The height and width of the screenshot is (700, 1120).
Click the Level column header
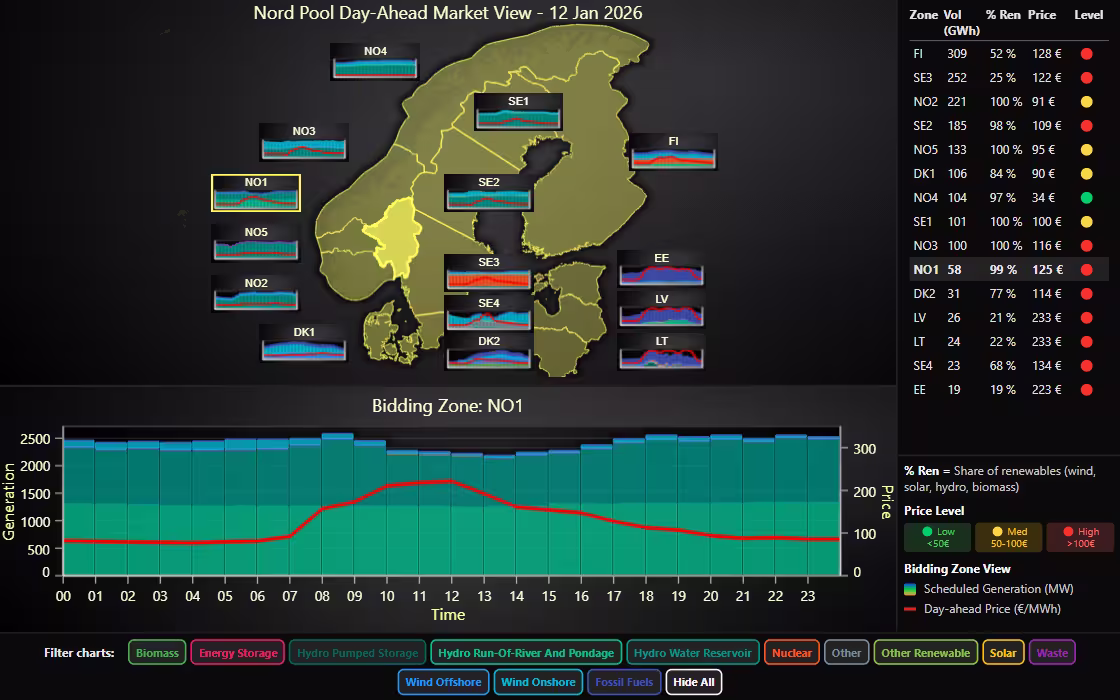(1089, 15)
